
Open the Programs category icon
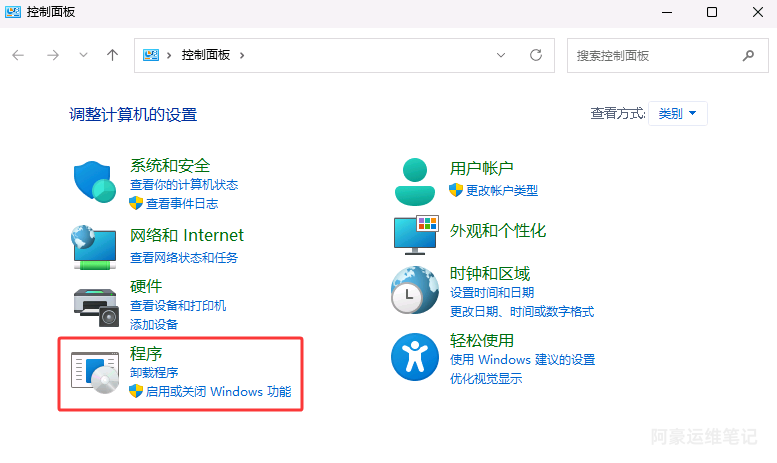coord(96,371)
